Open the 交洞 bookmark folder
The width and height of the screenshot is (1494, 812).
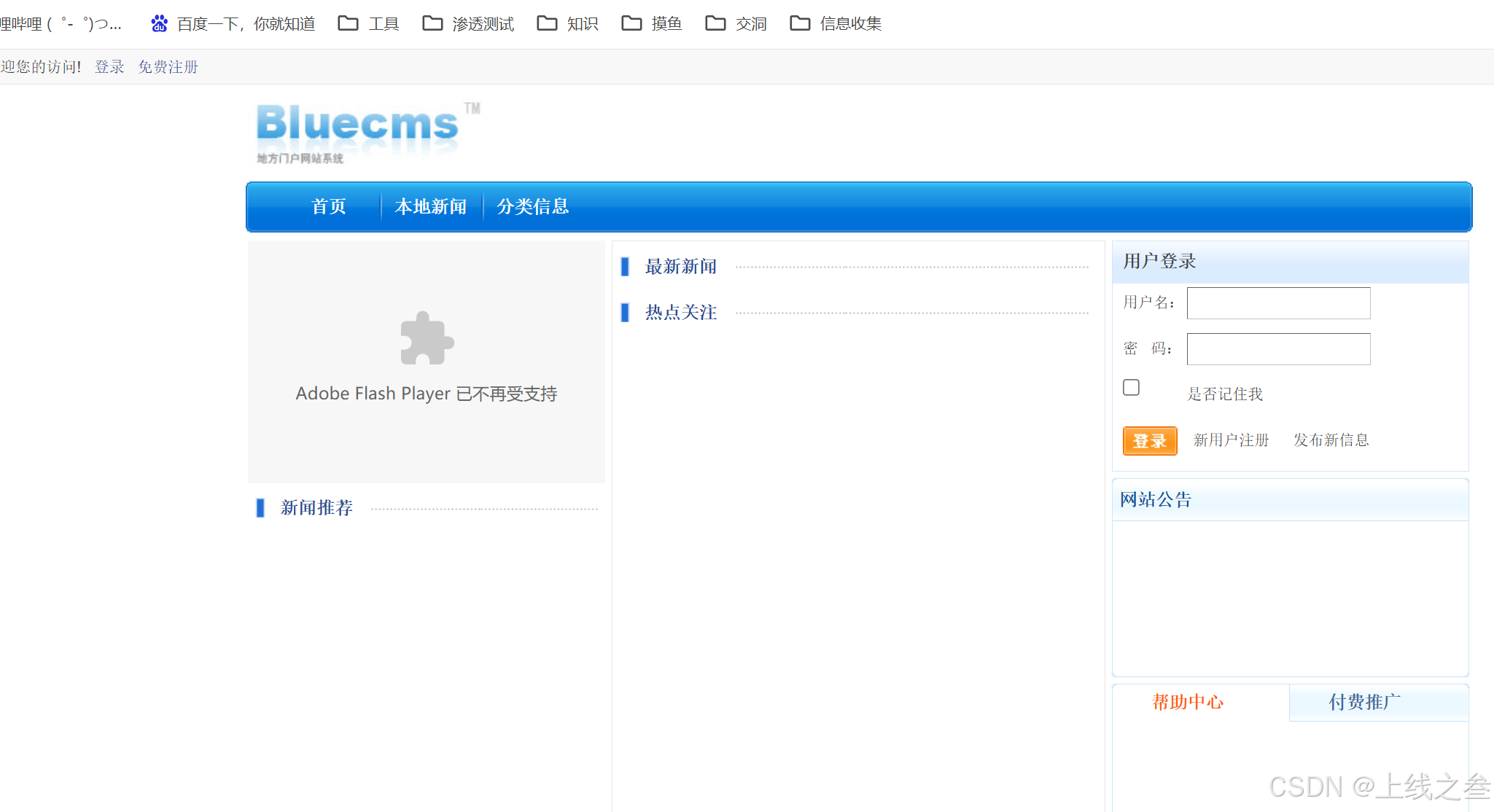[x=736, y=24]
